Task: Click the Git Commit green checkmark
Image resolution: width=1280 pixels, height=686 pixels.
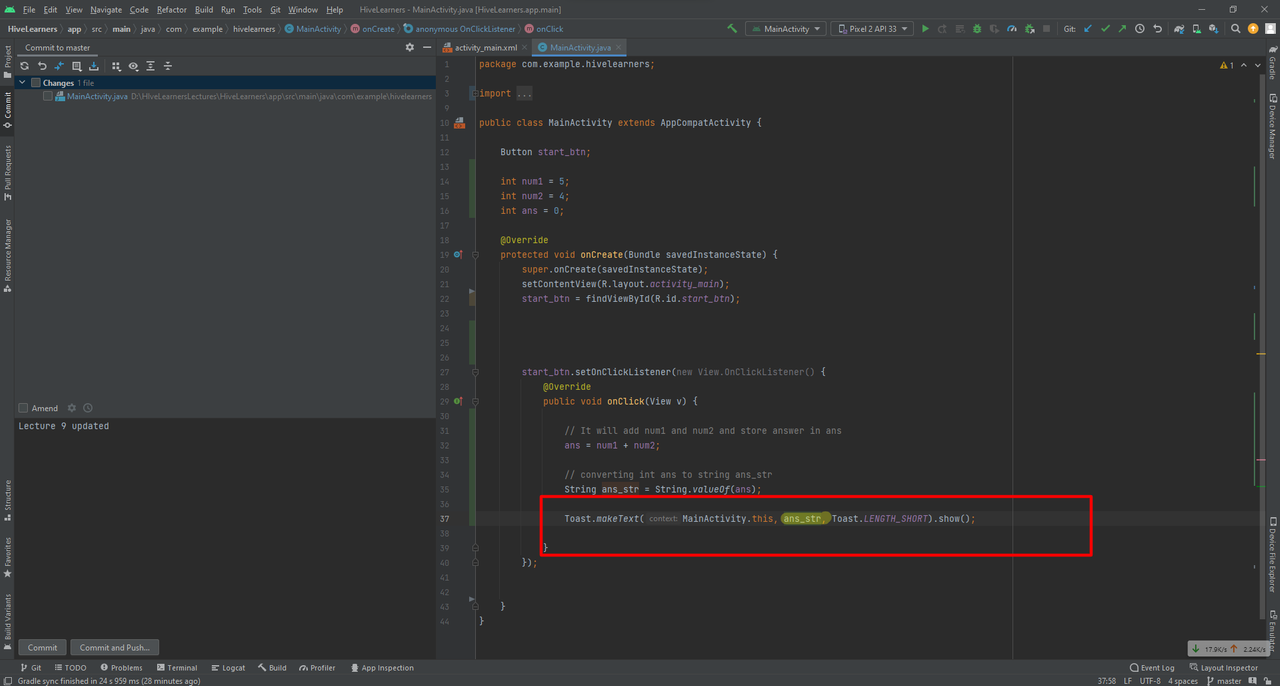Action: pos(1105,29)
